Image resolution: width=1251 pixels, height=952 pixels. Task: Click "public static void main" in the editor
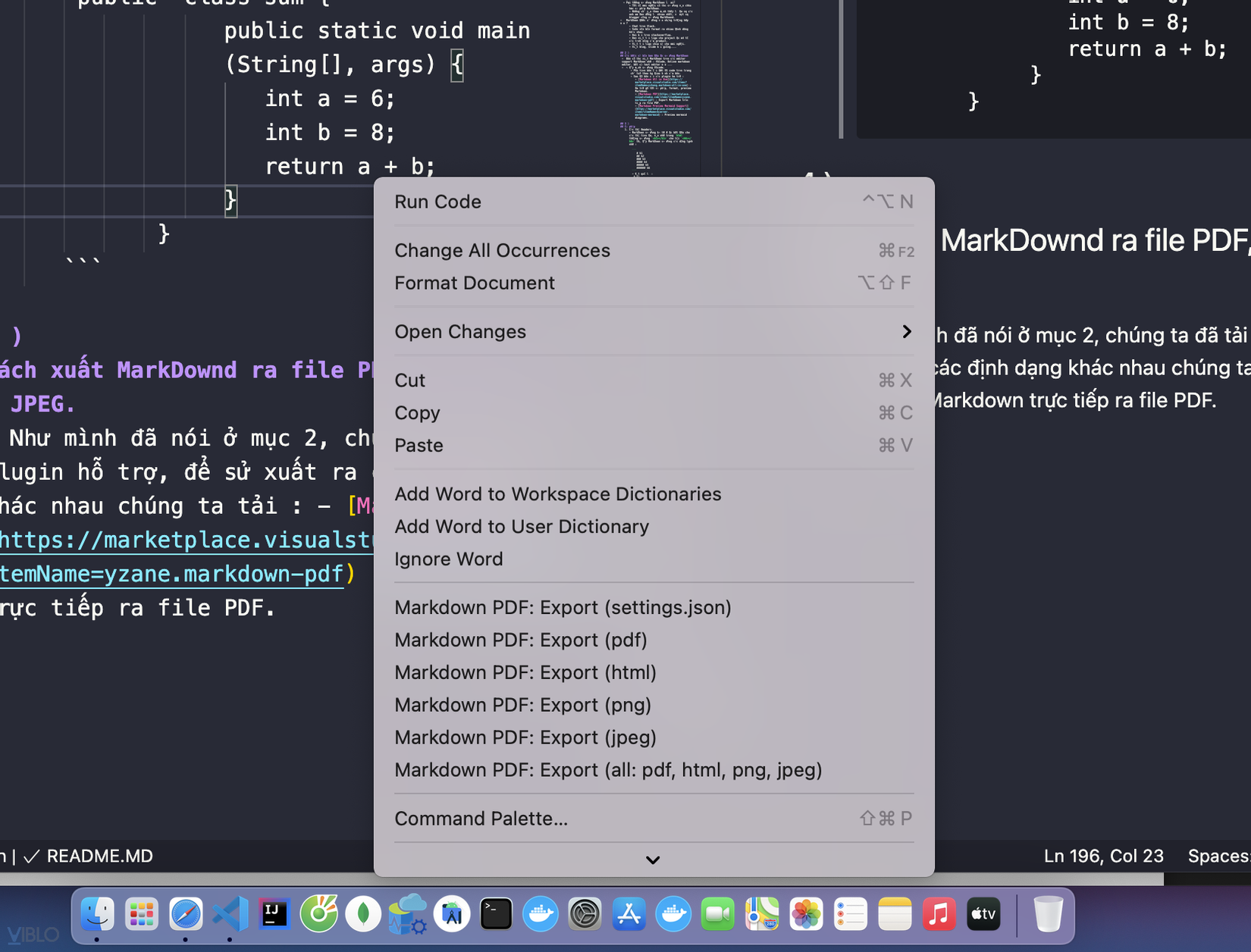[377, 31]
